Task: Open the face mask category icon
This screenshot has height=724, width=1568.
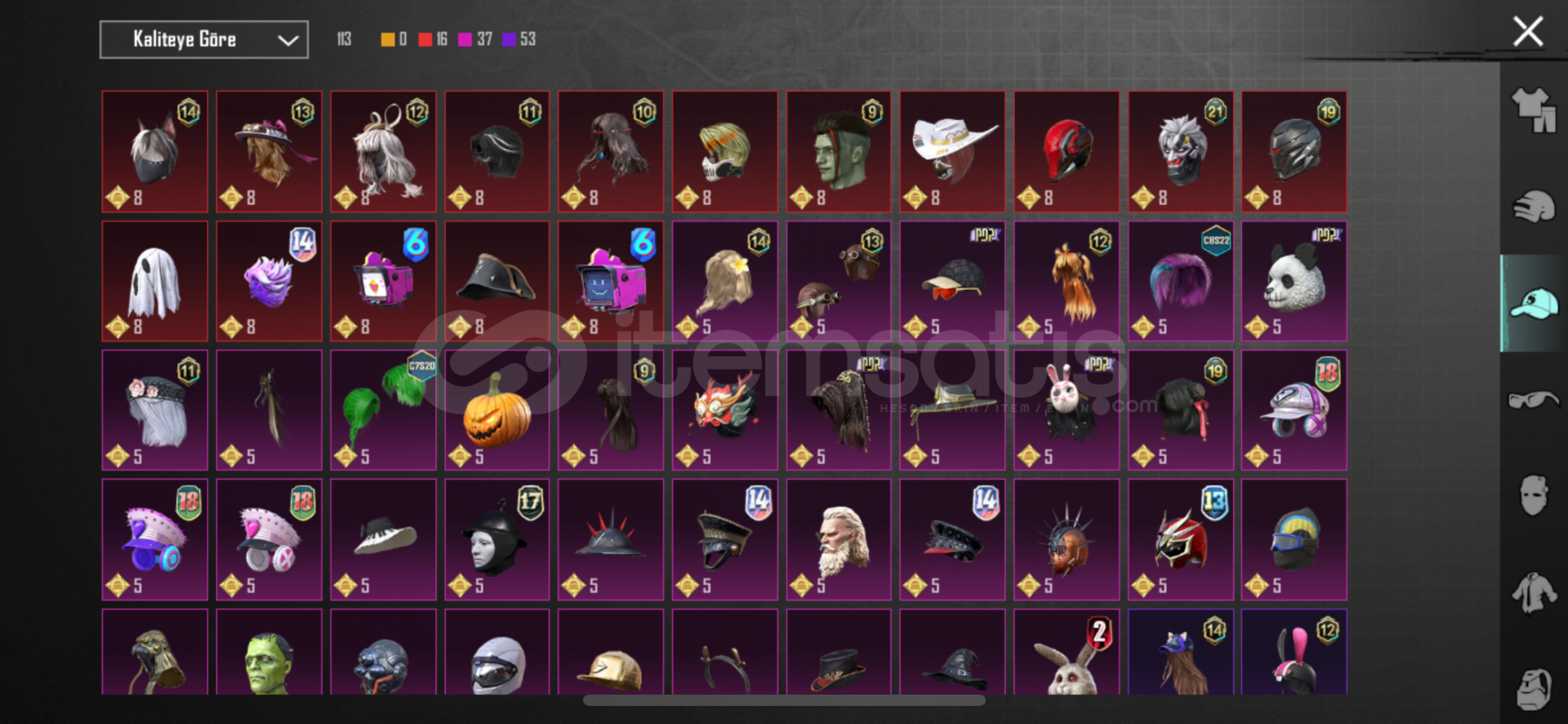Action: [1534, 495]
